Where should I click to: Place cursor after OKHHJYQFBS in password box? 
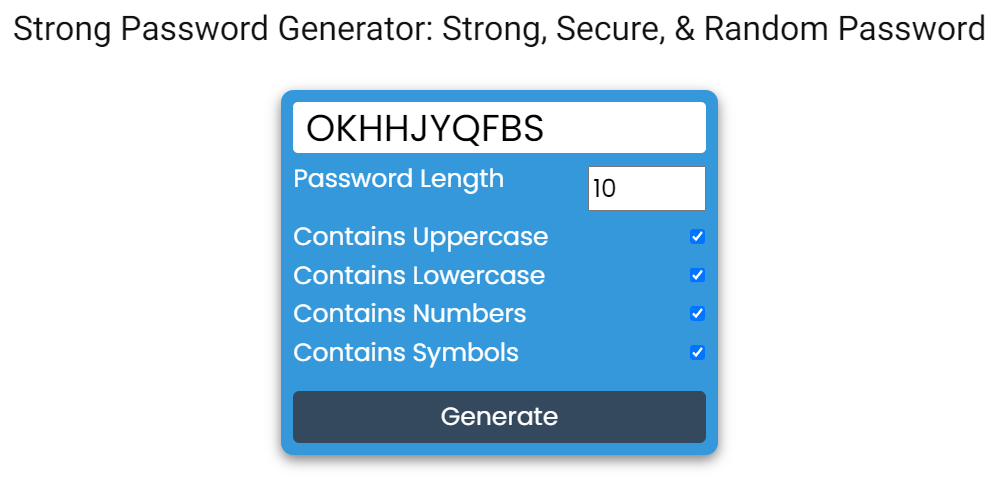click(x=547, y=128)
